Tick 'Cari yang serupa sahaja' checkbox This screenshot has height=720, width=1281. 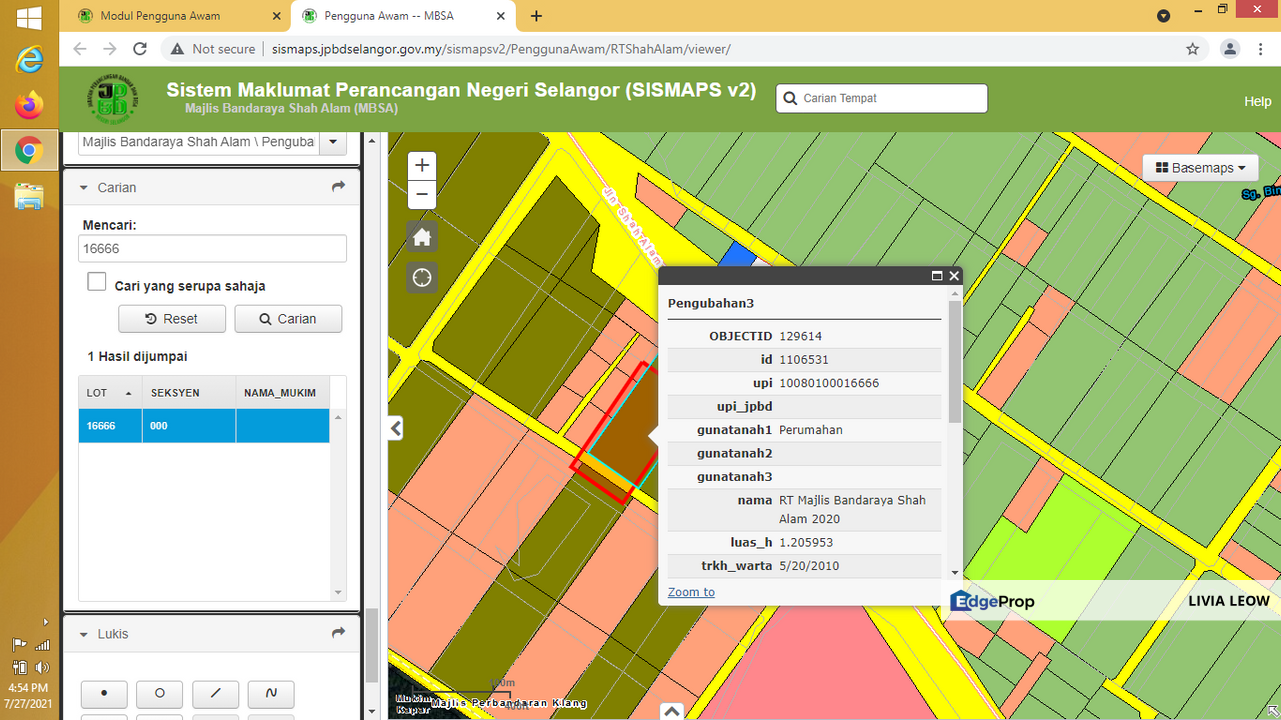click(x=97, y=283)
